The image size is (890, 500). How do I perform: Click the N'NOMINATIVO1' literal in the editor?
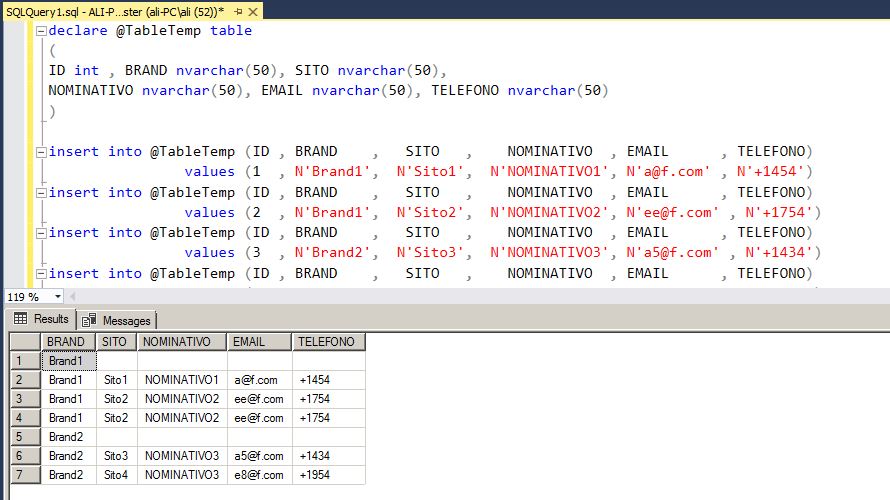pyautogui.click(x=549, y=171)
